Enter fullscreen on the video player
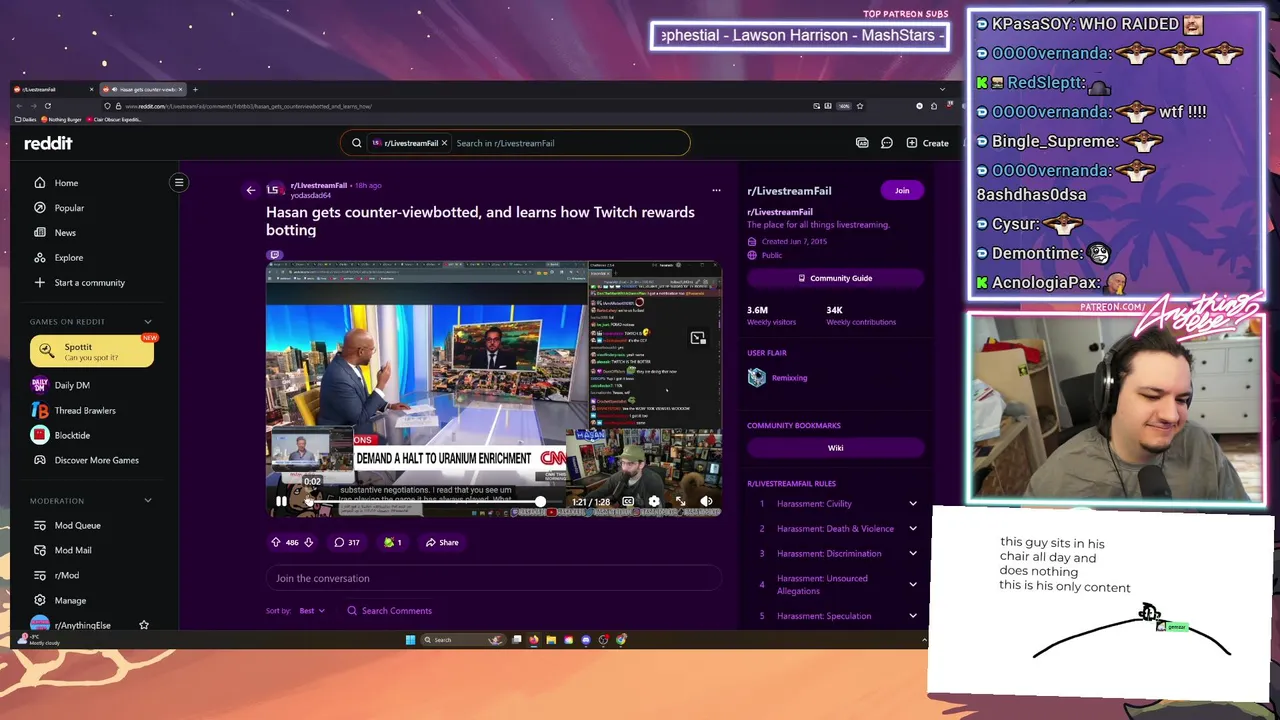Image resolution: width=1280 pixels, height=720 pixels. (680, 502)
